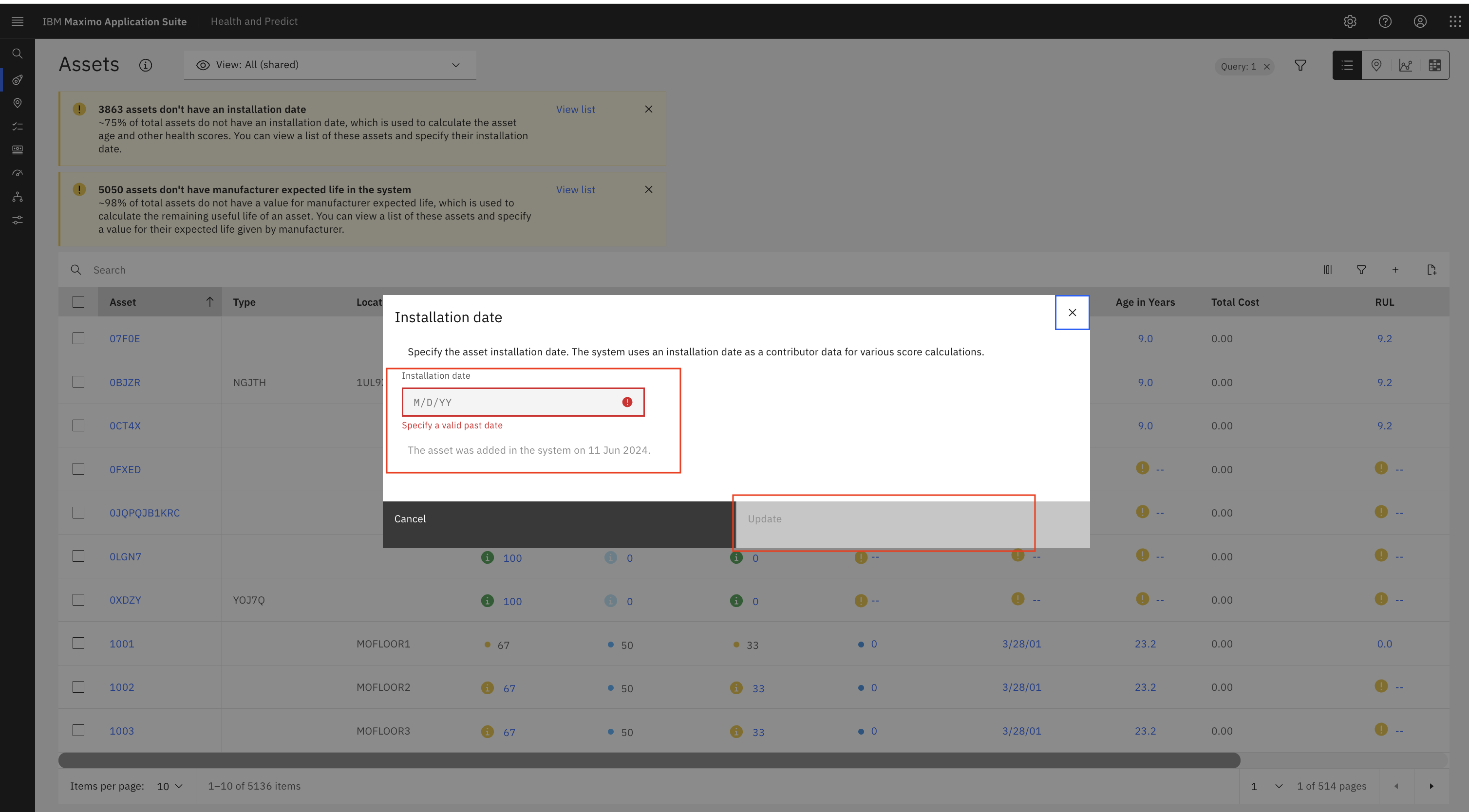The height and width of the screenshot is (812, 1469).
Task: Click Cancel in the dialog
Action: (560, 525)
